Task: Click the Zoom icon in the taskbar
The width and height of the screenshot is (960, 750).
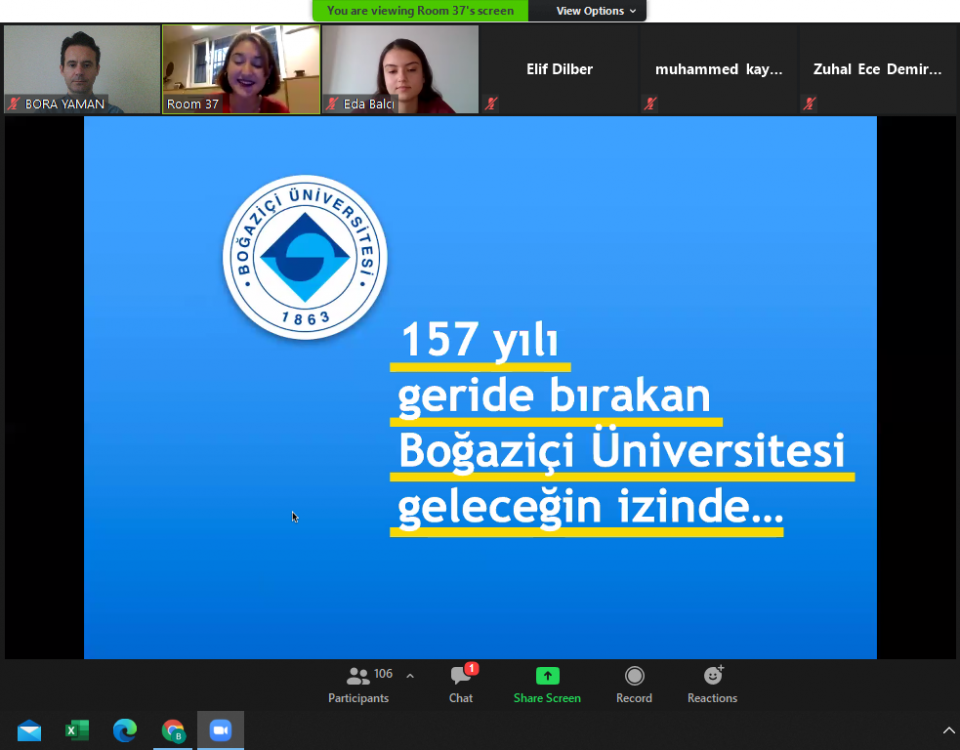Action: 220,730
